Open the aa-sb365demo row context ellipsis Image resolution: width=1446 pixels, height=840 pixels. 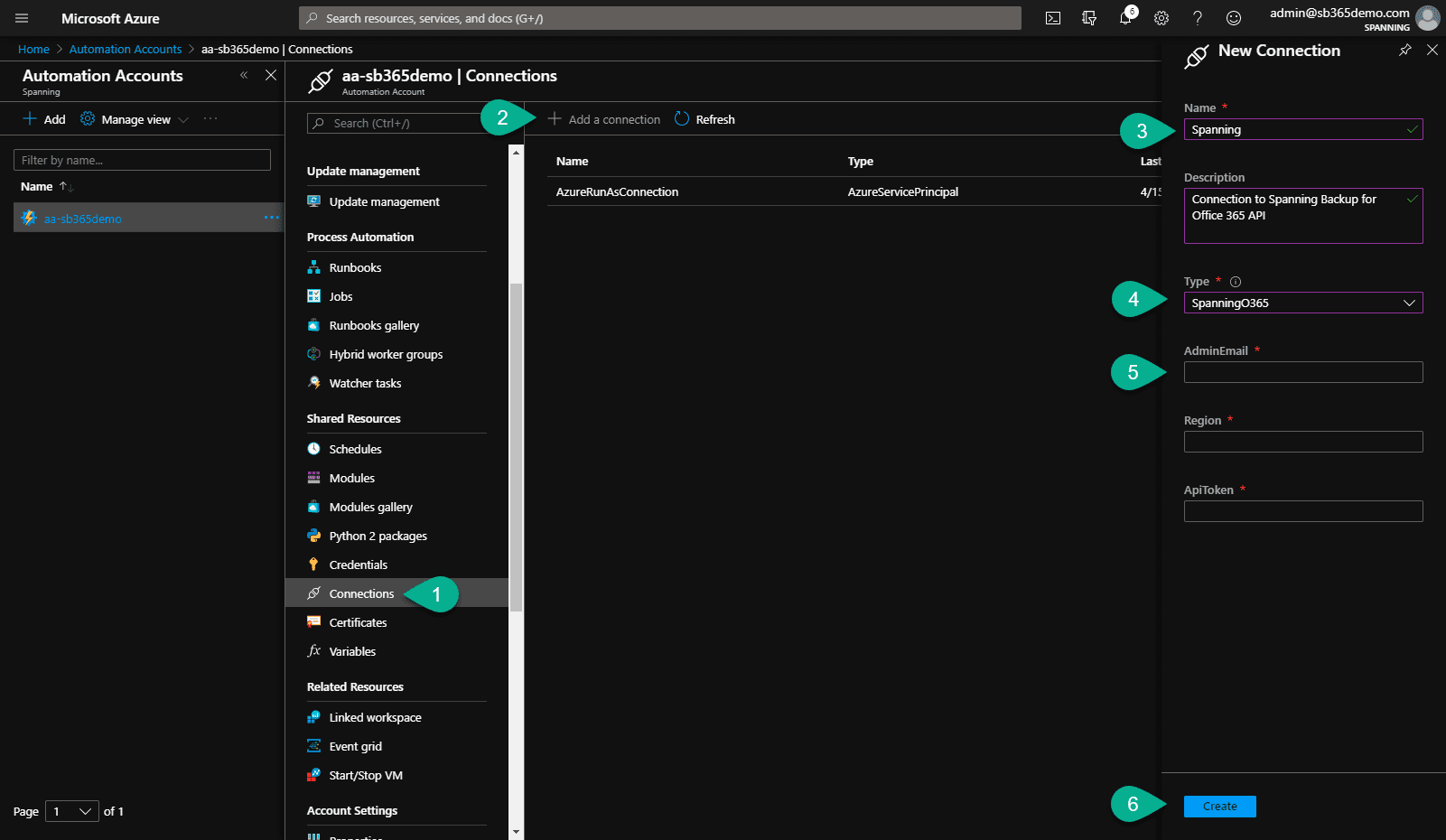(271, 218)
